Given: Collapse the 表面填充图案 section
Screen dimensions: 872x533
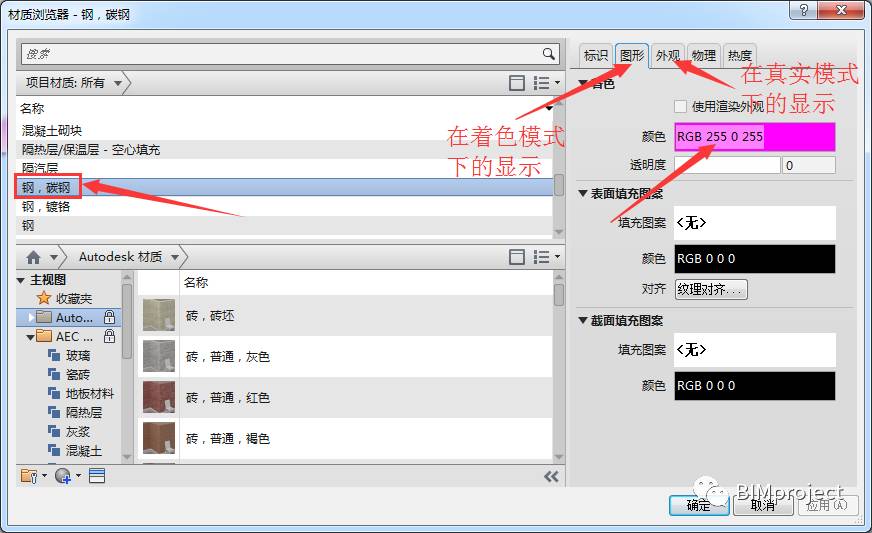Looking at the screenshot, I should click(x=583, y=193).
